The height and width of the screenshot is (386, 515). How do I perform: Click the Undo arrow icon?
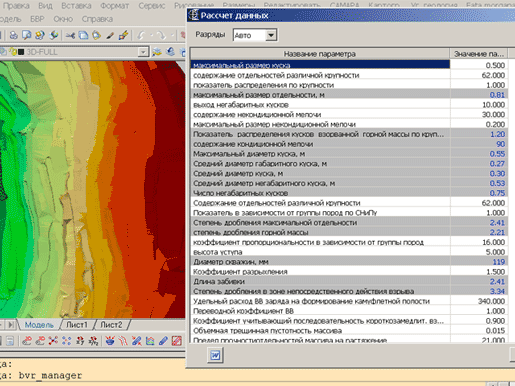click(x=142, y=35)
